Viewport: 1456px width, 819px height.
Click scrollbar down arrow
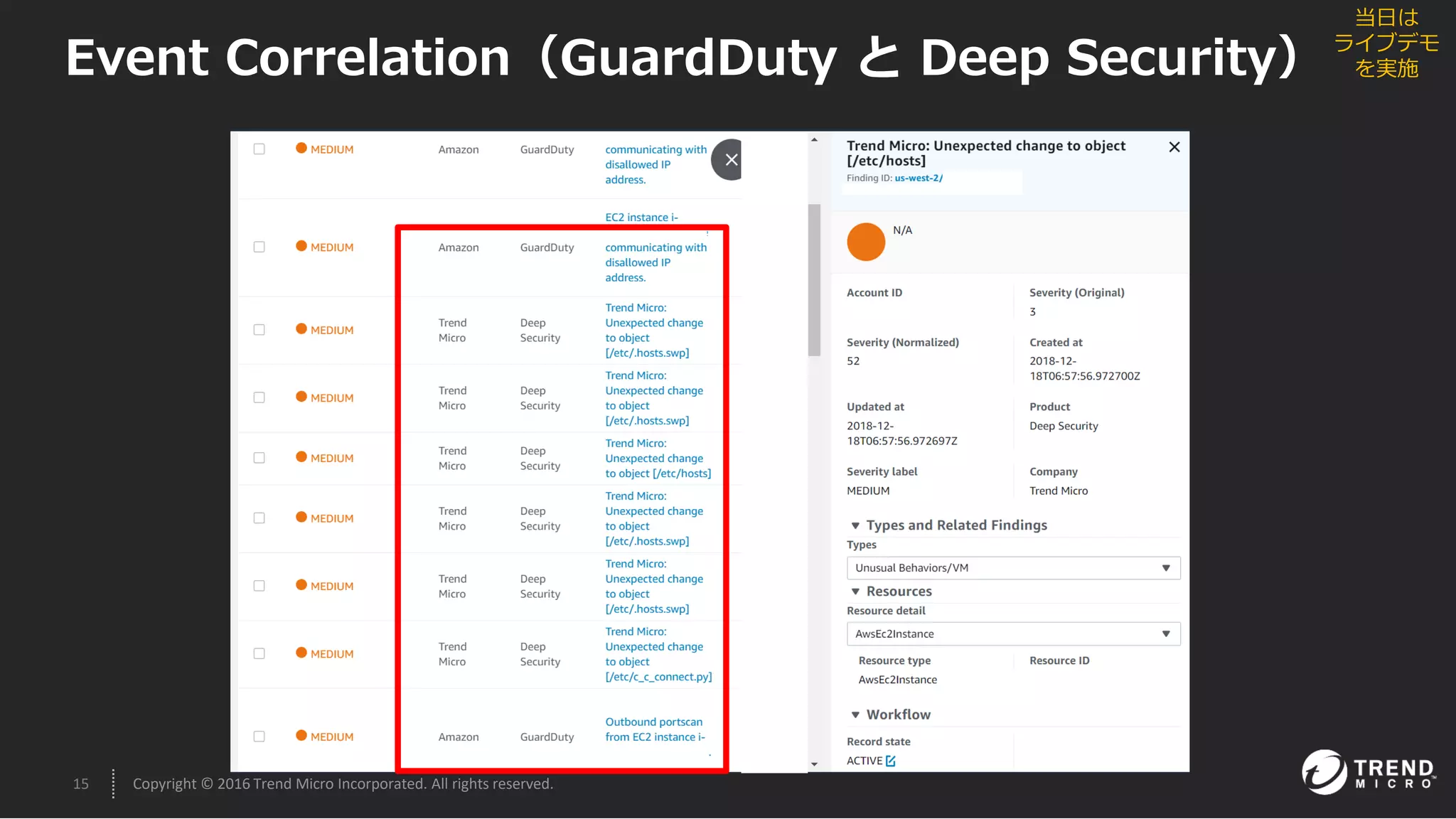[814, 764]
